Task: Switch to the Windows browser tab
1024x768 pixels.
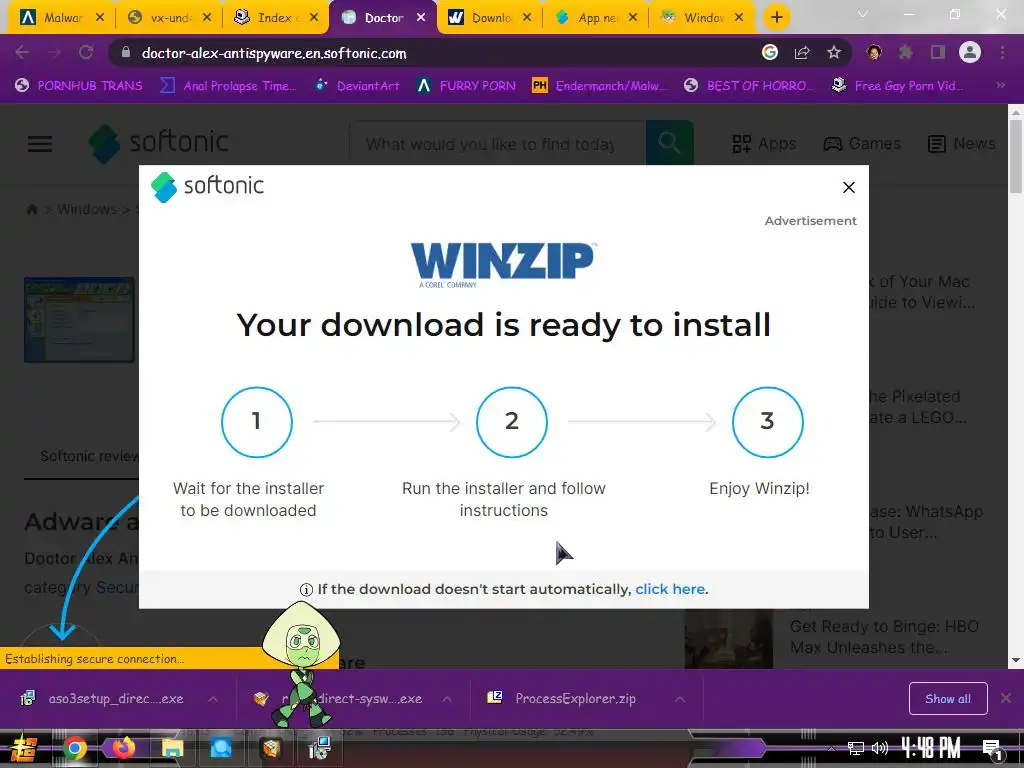Action: (x=702, y=18)
